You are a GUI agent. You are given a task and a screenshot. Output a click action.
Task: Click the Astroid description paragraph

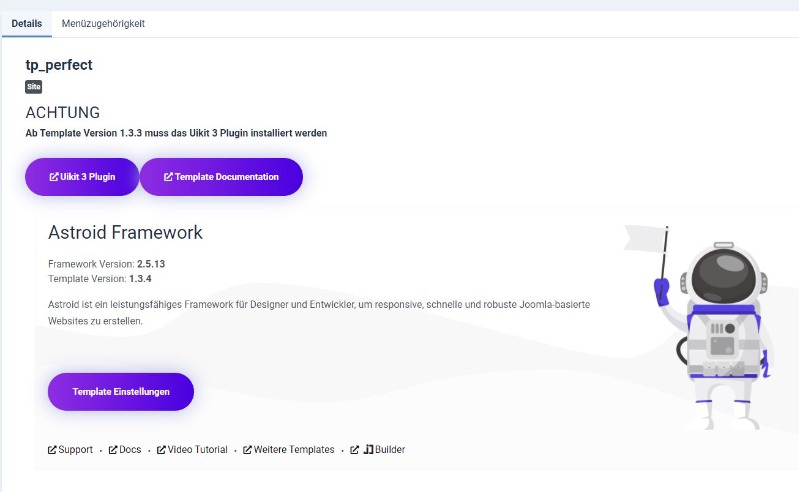click(319, 313)
